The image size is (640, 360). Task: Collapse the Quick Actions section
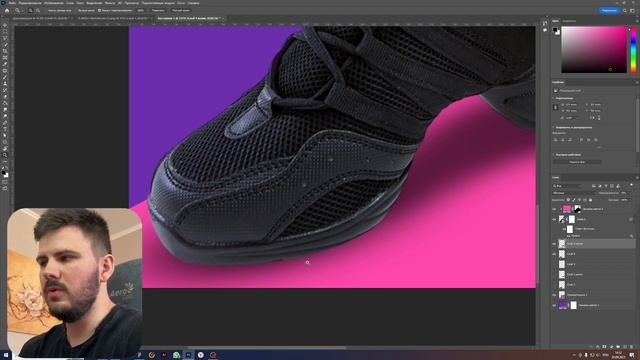point(554,155)
